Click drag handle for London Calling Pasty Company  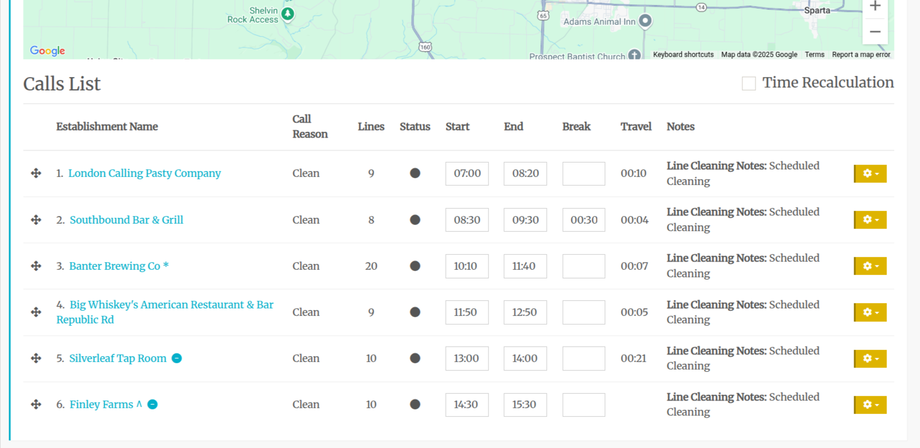pyautogui.click(x=36, y=173)
